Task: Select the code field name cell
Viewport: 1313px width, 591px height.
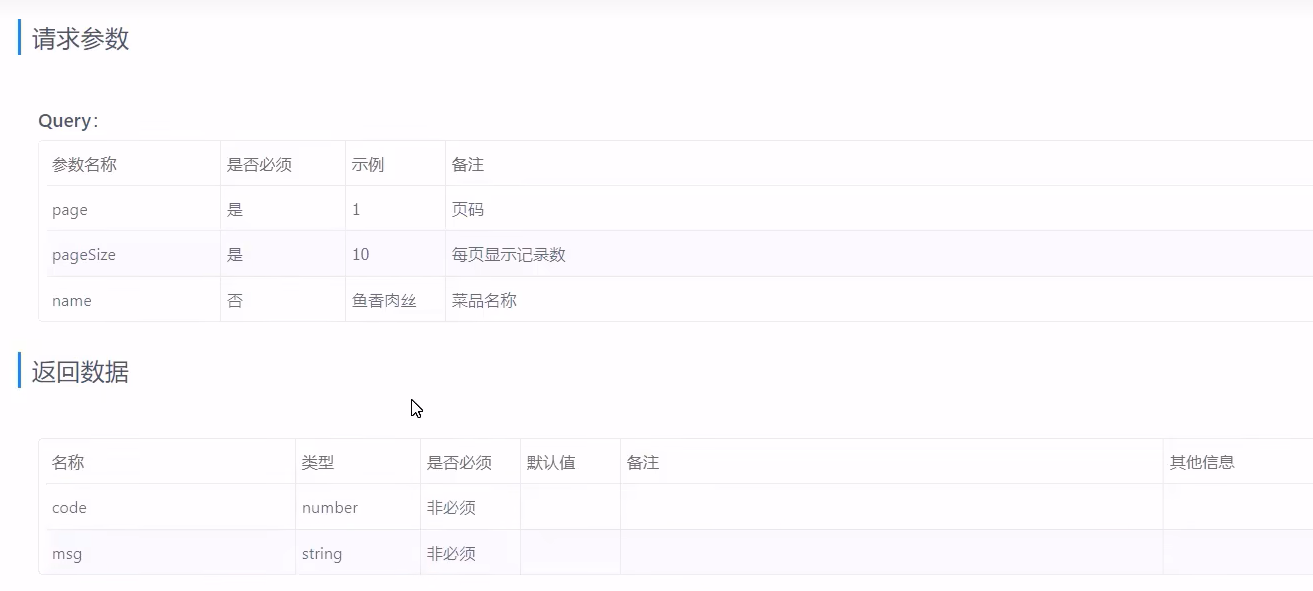Action: pyautogui.click(x=69, y=508)
